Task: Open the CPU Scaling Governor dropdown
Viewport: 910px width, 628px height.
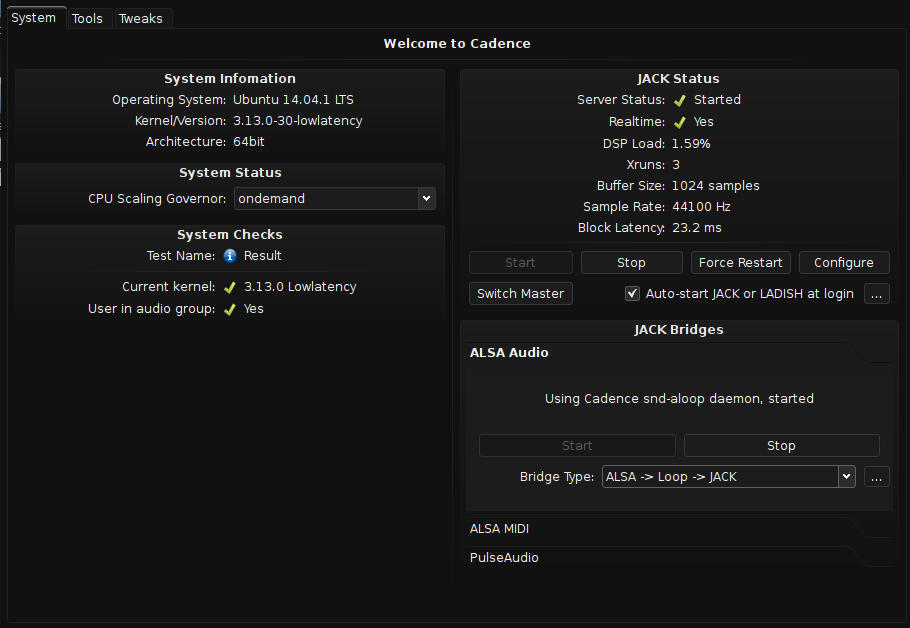Action: tap(335, 199)
